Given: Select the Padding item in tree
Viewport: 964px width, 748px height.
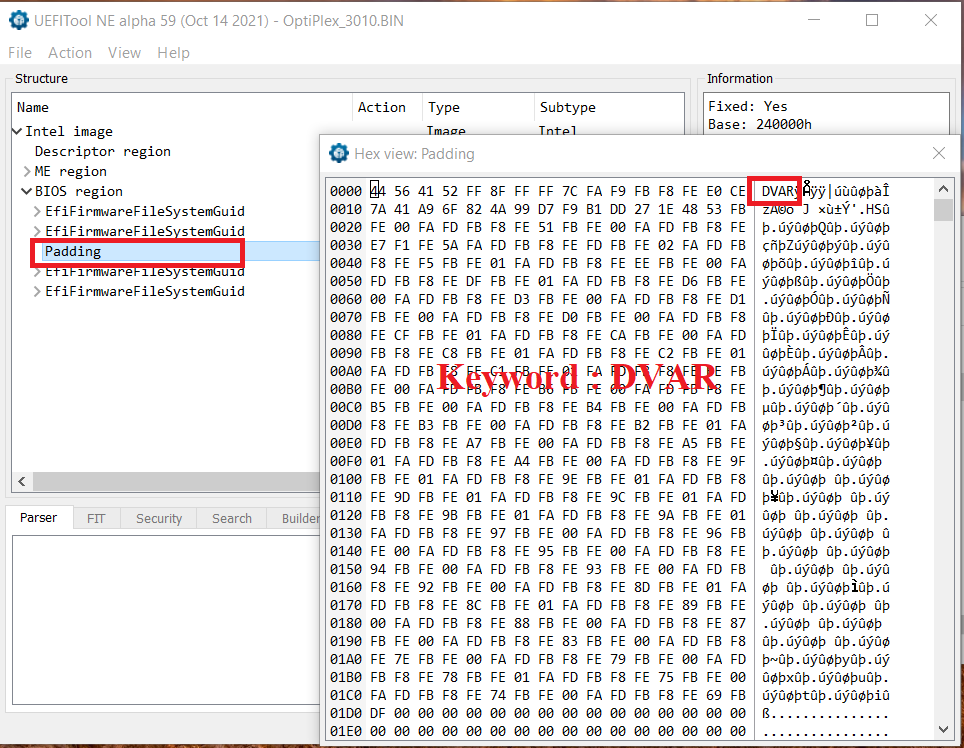Looking at the screenshot, I should (73, 251).
